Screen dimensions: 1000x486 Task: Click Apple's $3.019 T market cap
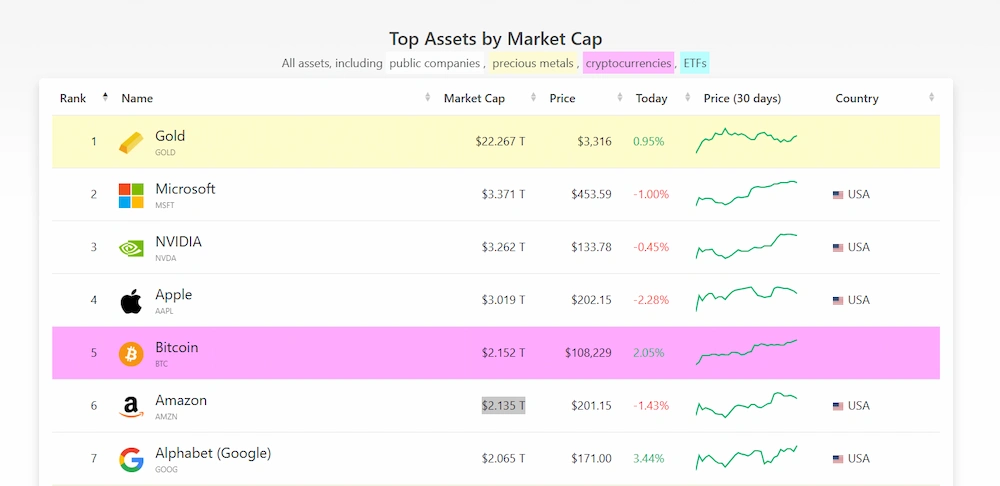(x=503, y=300)
